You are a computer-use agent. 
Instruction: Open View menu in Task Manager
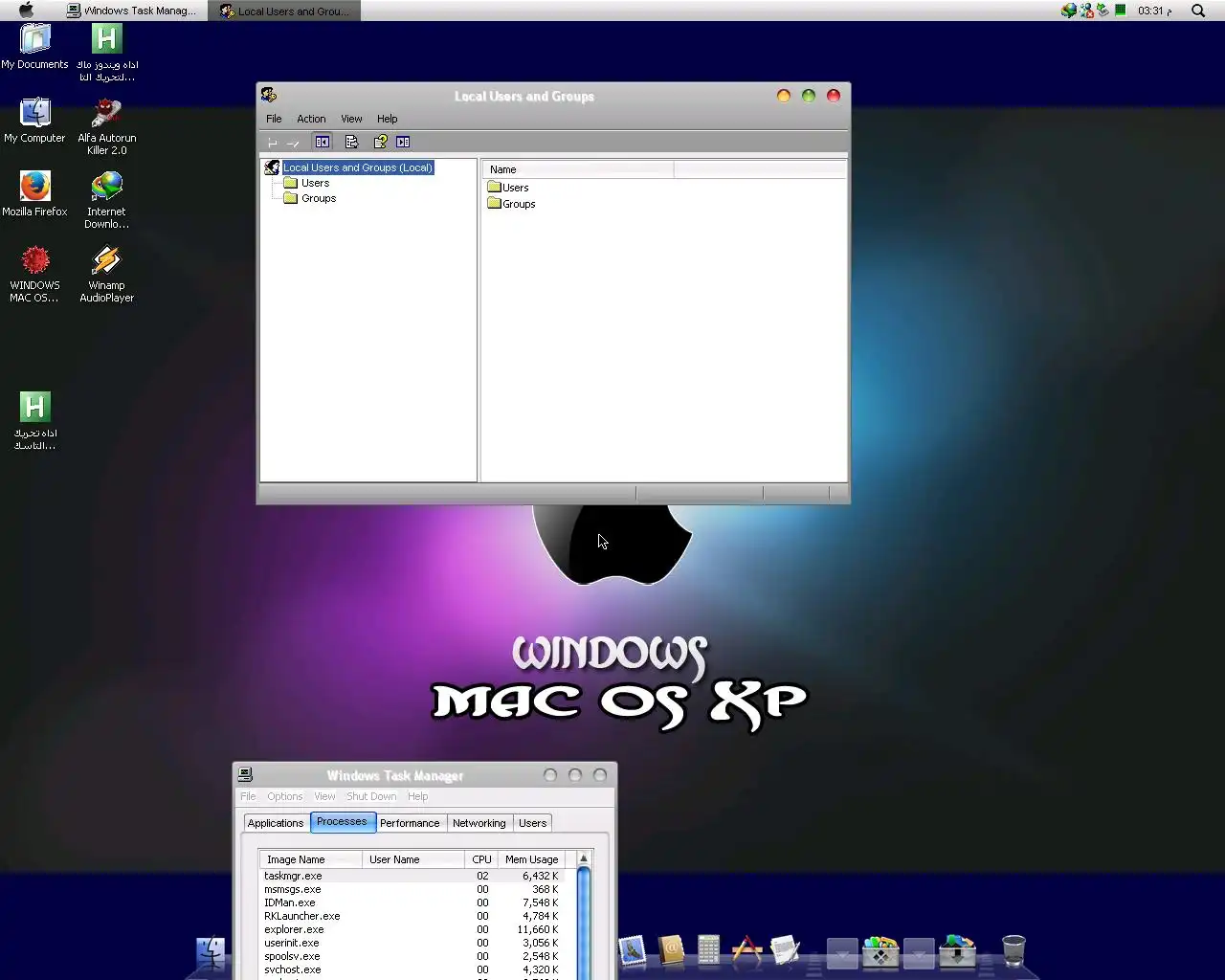325,796
